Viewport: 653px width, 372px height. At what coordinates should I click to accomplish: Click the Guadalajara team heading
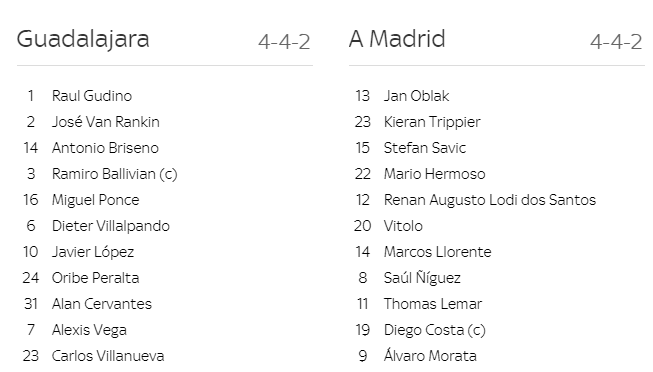(83, 40)
